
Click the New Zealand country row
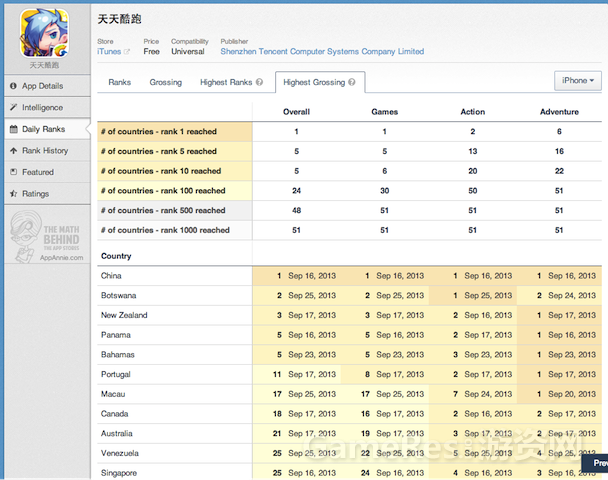[349, 315]
